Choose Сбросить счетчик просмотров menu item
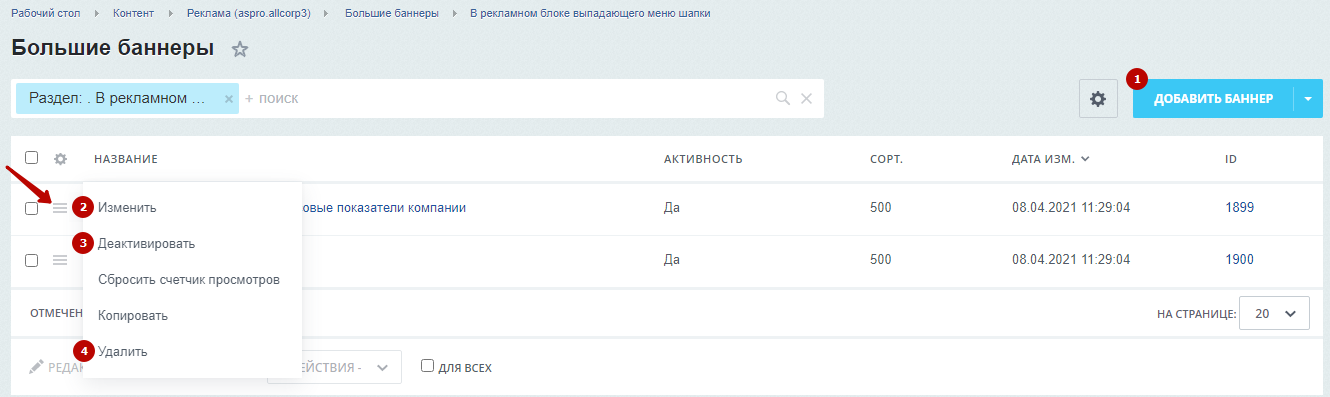 pos(189,279)
